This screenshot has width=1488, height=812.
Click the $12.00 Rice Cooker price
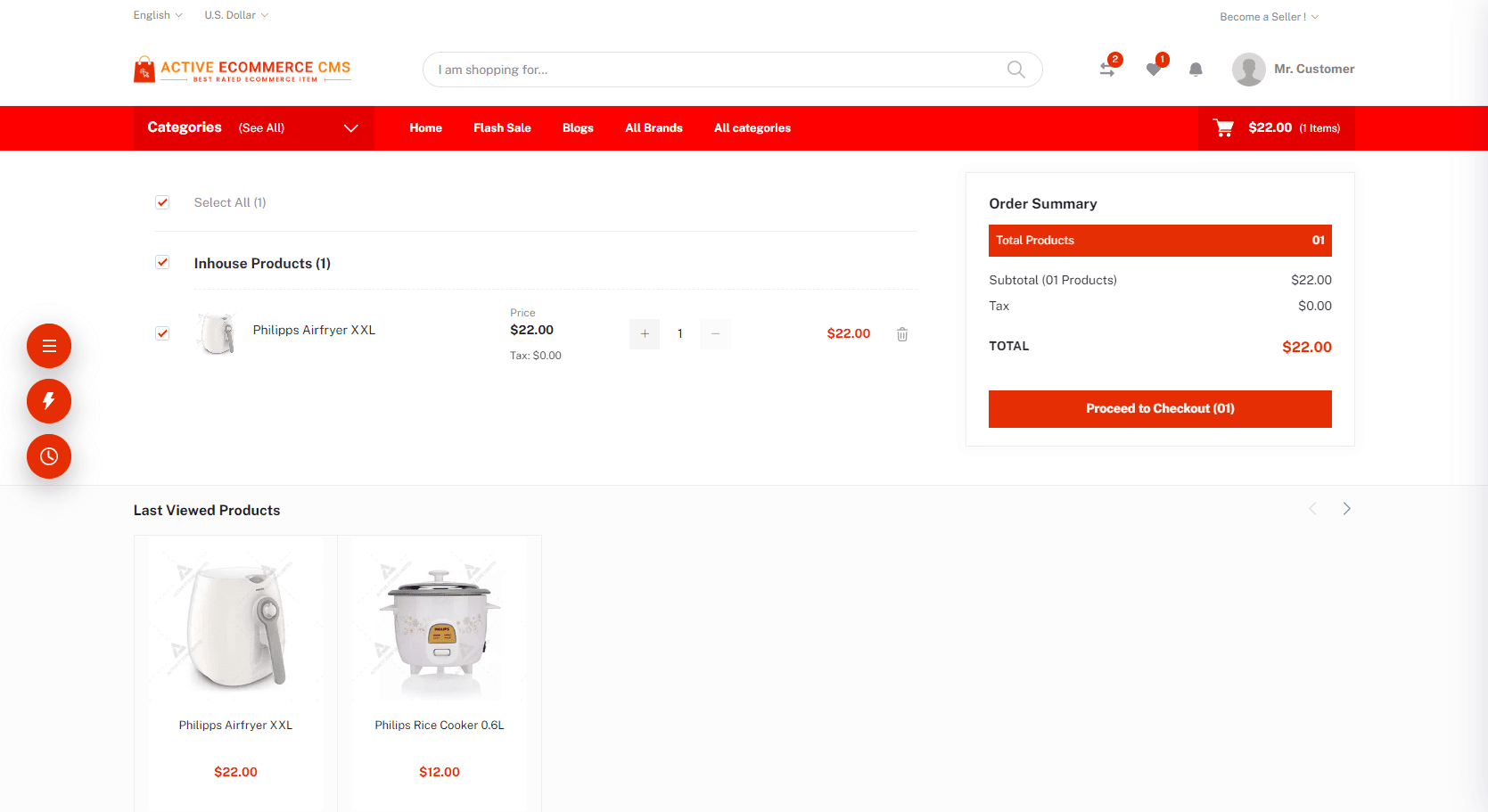click(440, 772)
